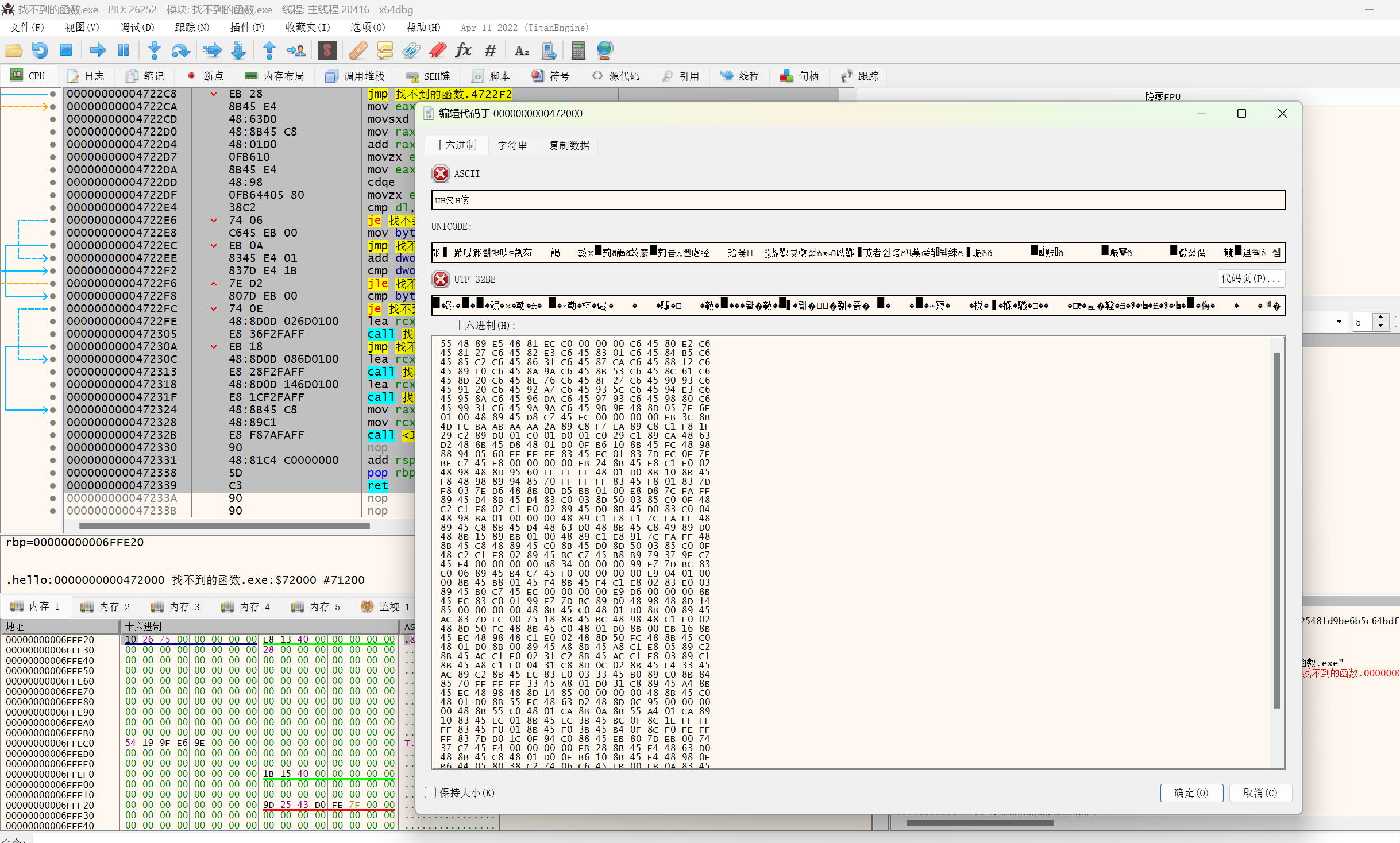Open the 视图(V) menu
The height and width of the screenshot is (843, 1400).
[x=81, y=27]
